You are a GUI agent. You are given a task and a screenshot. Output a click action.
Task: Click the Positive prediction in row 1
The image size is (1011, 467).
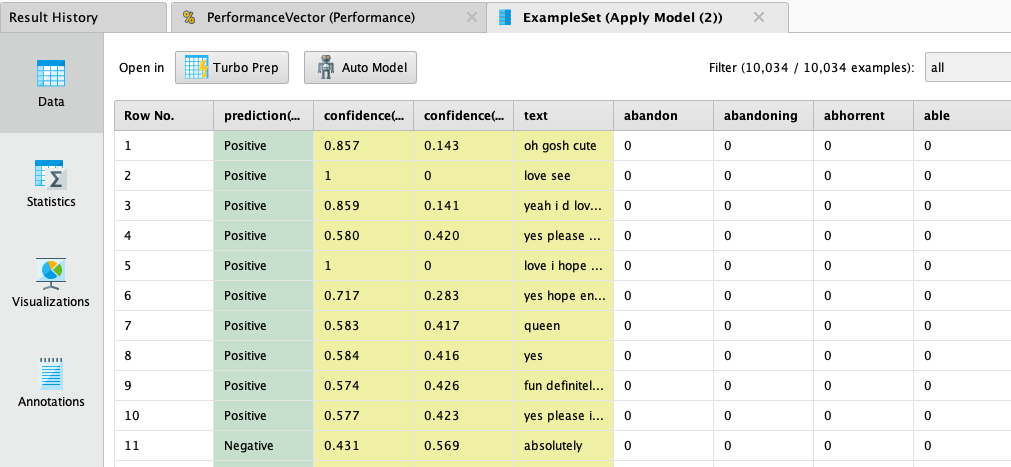[x=264, y=146]
